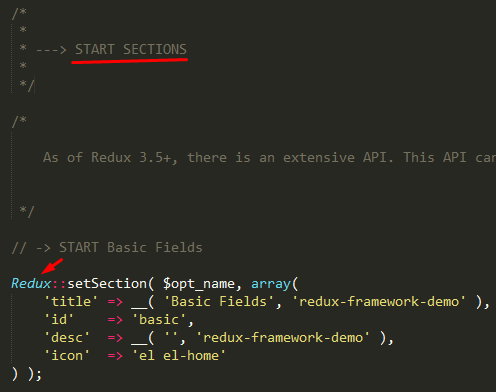Click 'redux-framework-demo' on the title line

click(x=379, y=302)
